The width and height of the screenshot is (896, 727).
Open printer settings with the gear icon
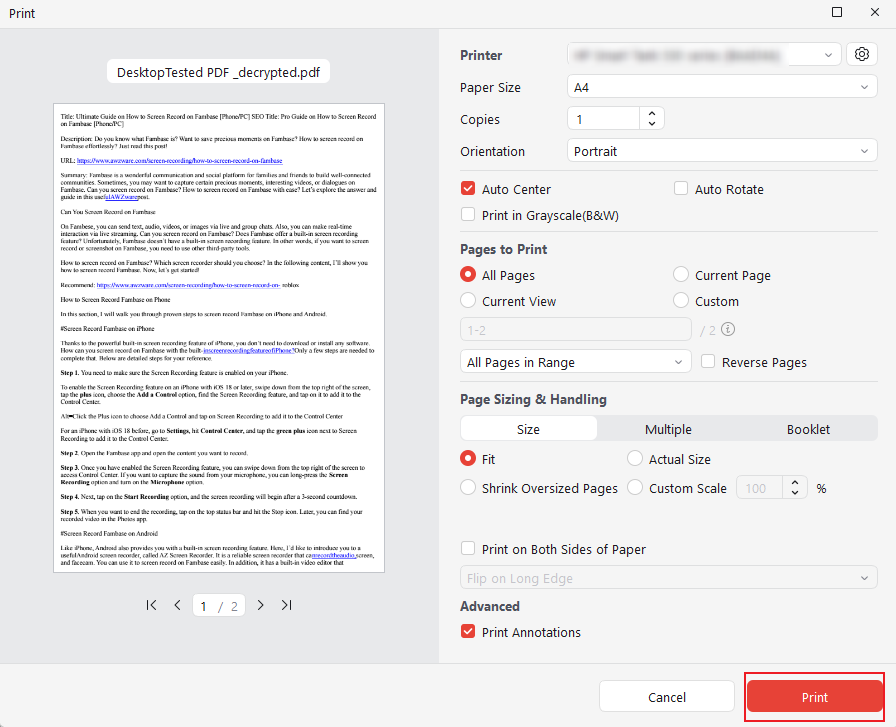click(861, 54)
